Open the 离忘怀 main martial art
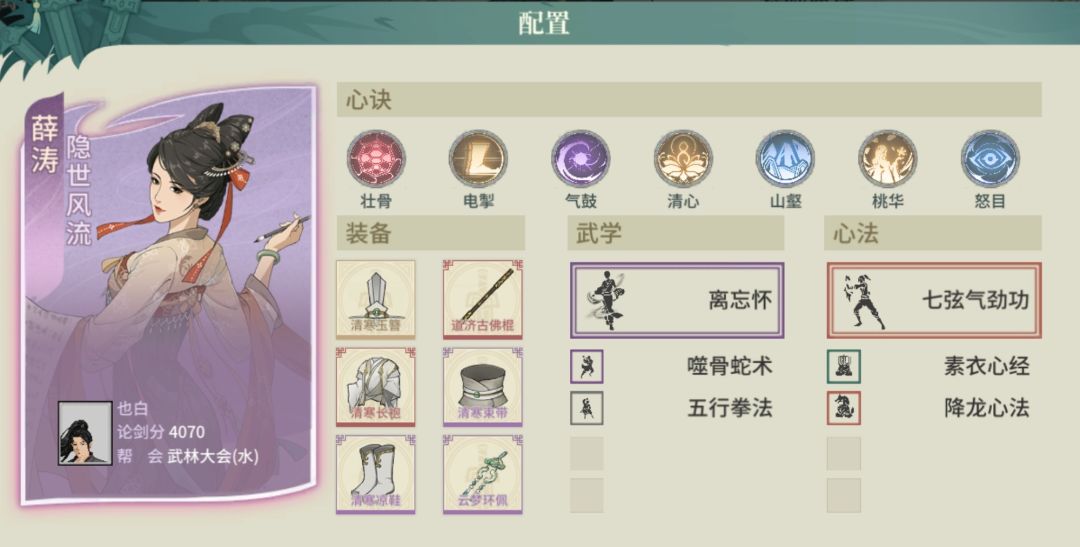The image size is (1080, 547). point(677,300)
